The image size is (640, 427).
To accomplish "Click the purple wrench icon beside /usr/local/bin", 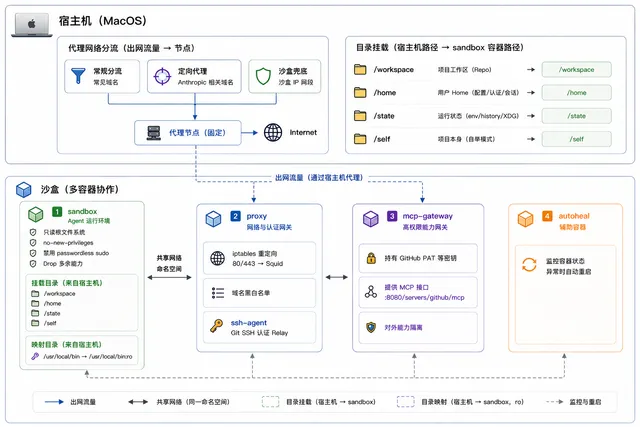I will tap(35, 356).
